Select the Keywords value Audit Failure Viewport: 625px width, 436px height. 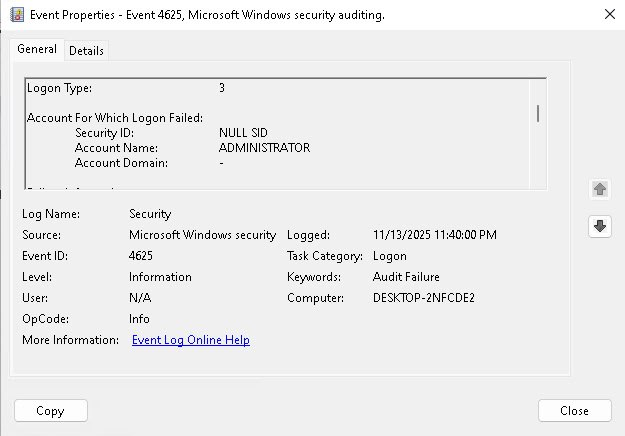click(x=405, y=277)
